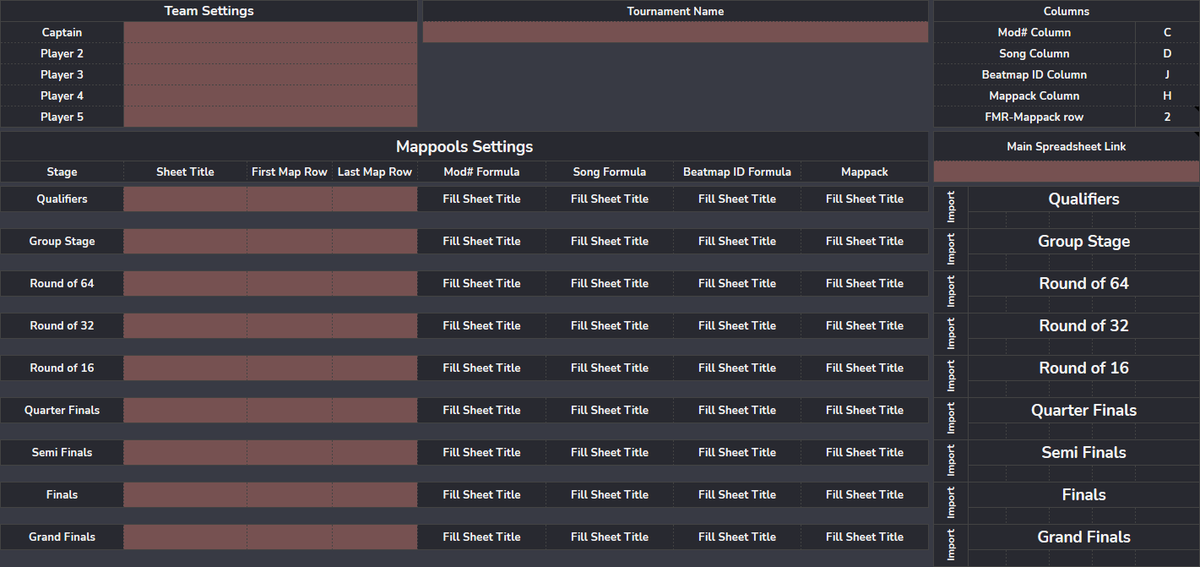
Task: Select Group Stage Song Formula cell
Action: 609,241
